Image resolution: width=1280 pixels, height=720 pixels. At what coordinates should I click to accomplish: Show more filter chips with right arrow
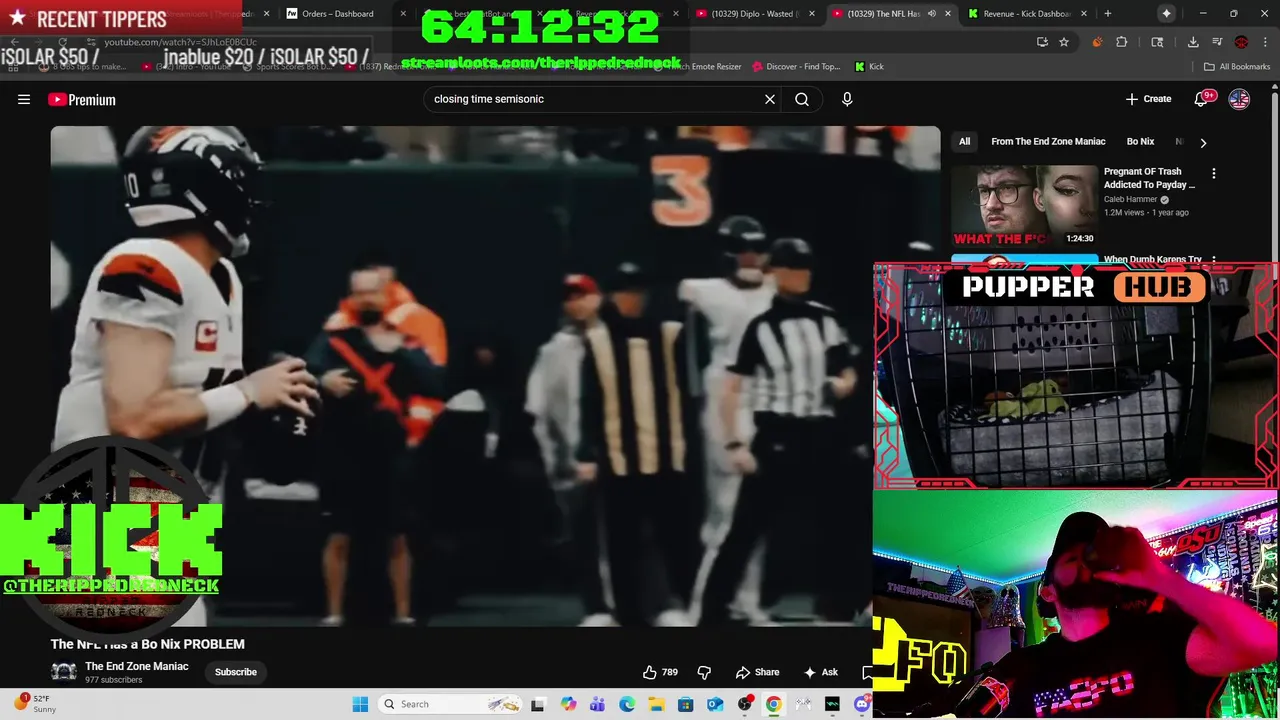pos(1203,143)
